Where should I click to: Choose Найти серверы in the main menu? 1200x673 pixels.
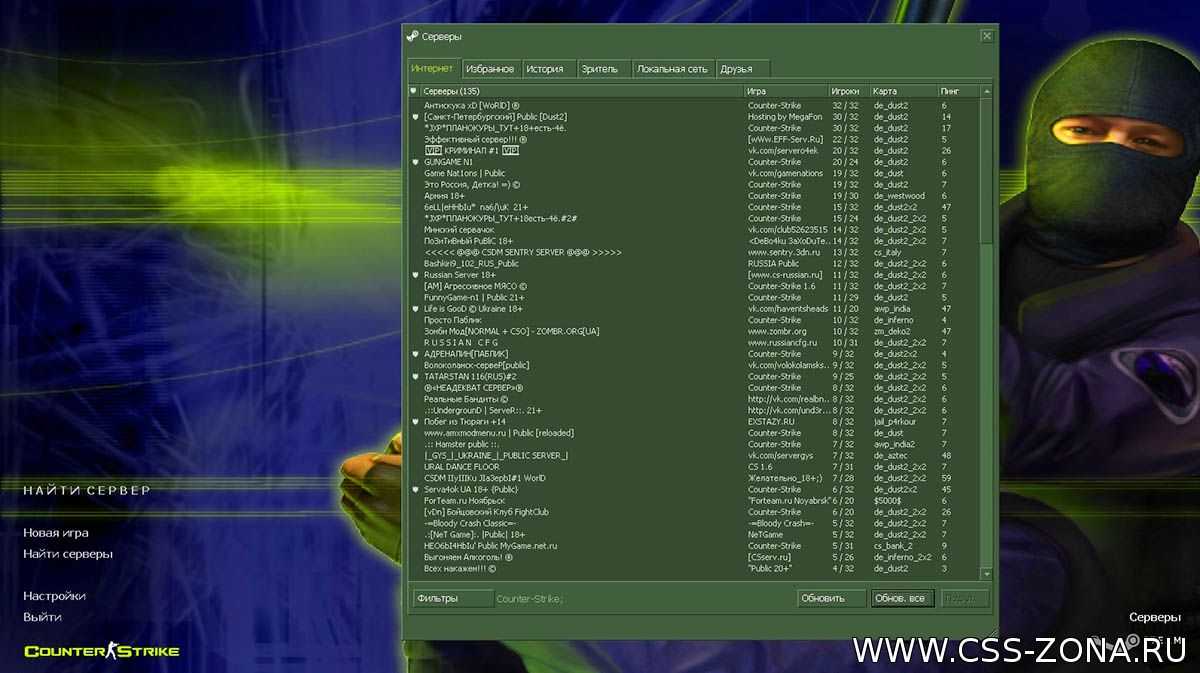click(68, 554)
